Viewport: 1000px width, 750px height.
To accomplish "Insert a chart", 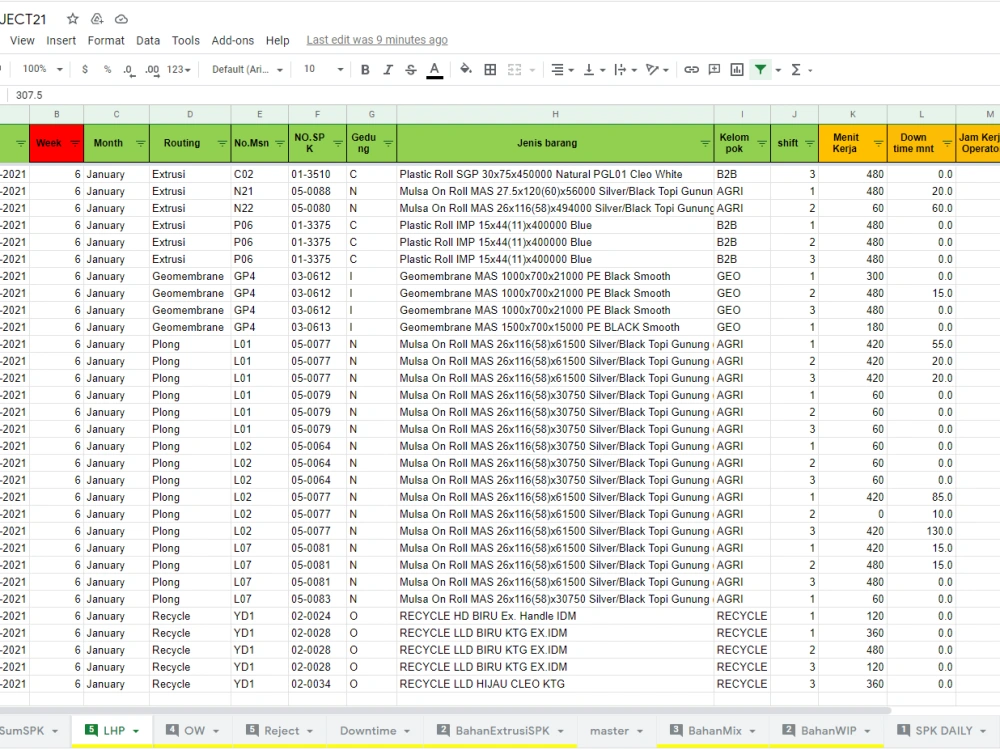I will point(738,69).
